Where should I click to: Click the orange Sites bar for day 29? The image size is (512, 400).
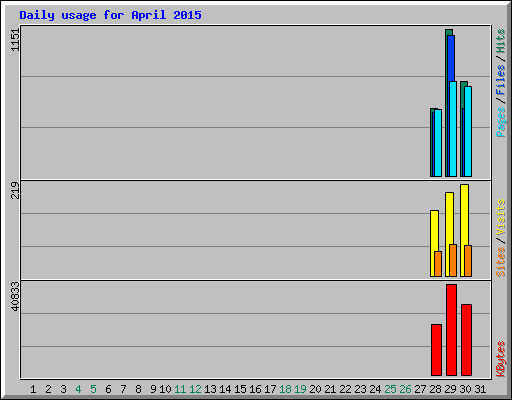[x=453, y=260]
